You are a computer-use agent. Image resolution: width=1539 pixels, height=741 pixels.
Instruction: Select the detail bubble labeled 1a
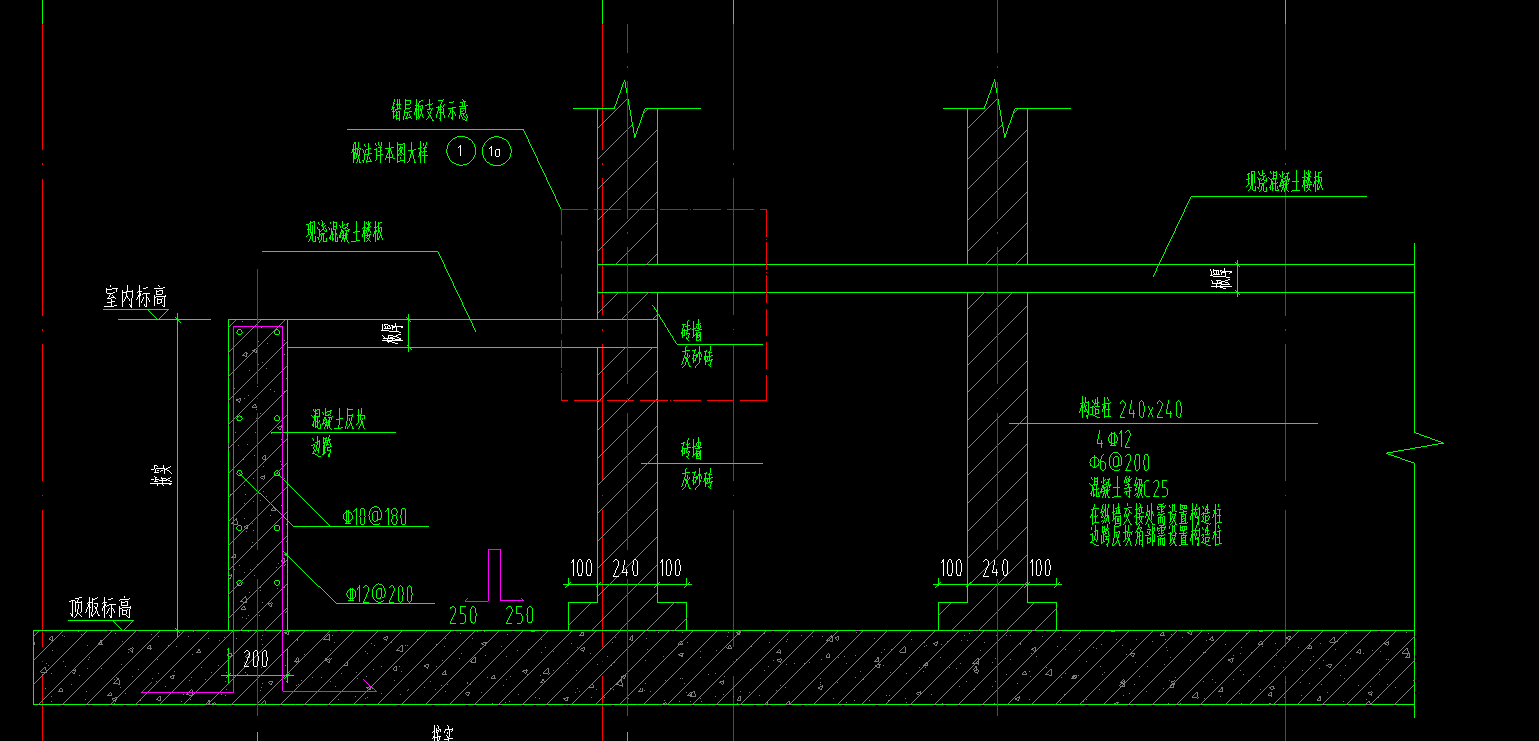point(496,152)
